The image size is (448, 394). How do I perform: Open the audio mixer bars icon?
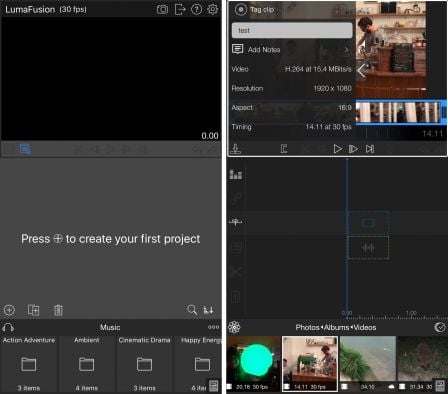point(236,174)
